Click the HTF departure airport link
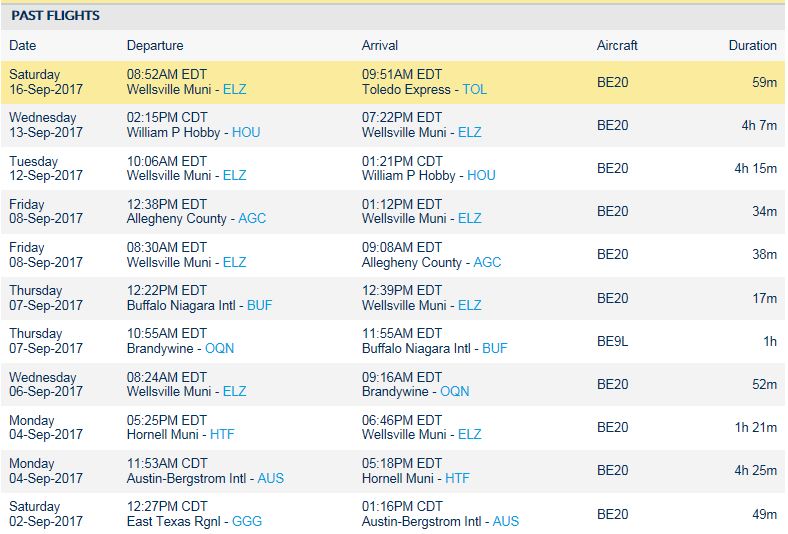 (x=223, y=434)
